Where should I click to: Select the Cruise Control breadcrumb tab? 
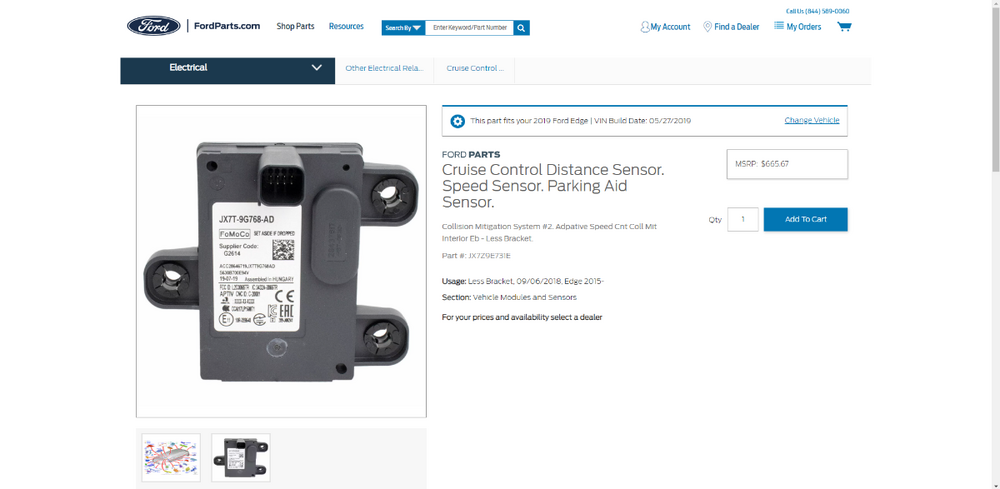(x=474, y=68)
